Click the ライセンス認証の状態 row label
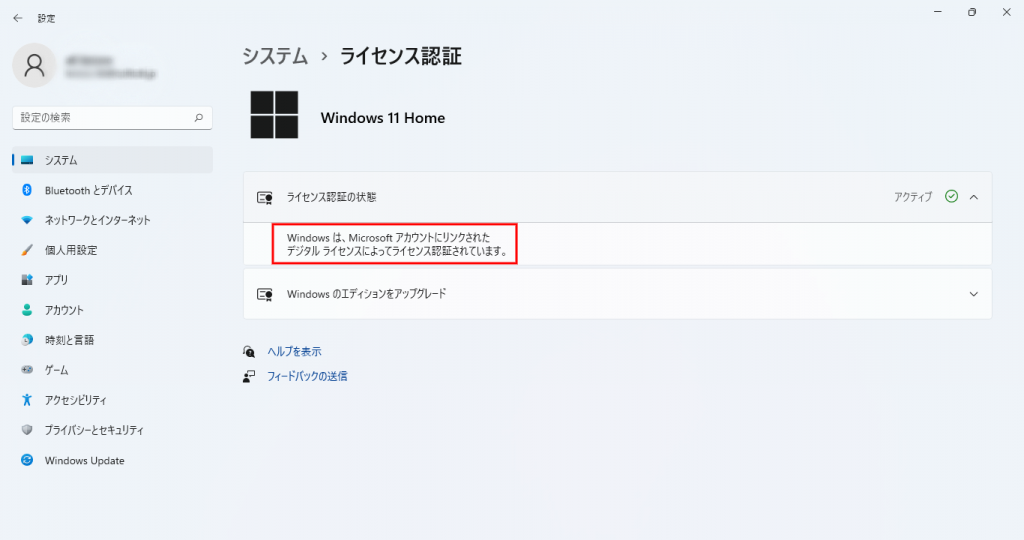 pos(331,197)
